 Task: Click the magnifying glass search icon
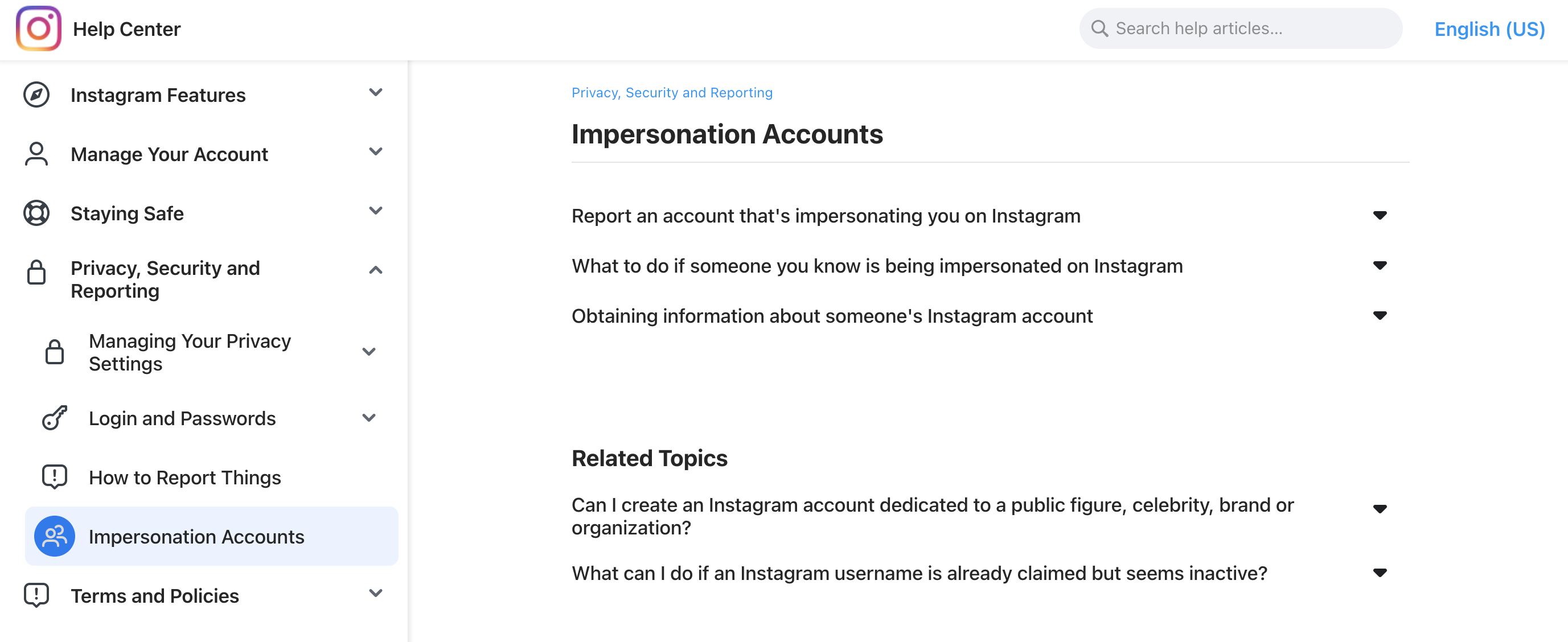coord(1099,28)
